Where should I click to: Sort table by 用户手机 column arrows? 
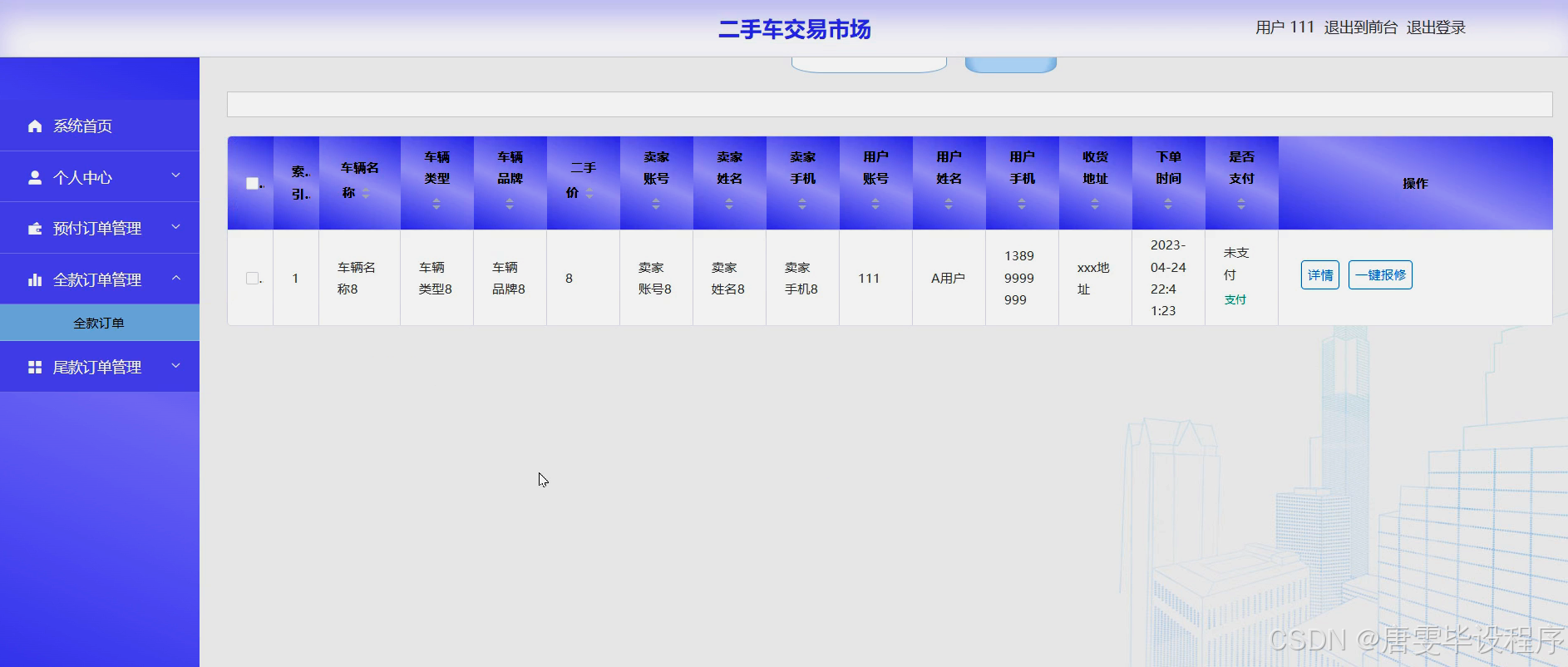click(1022, 204)
